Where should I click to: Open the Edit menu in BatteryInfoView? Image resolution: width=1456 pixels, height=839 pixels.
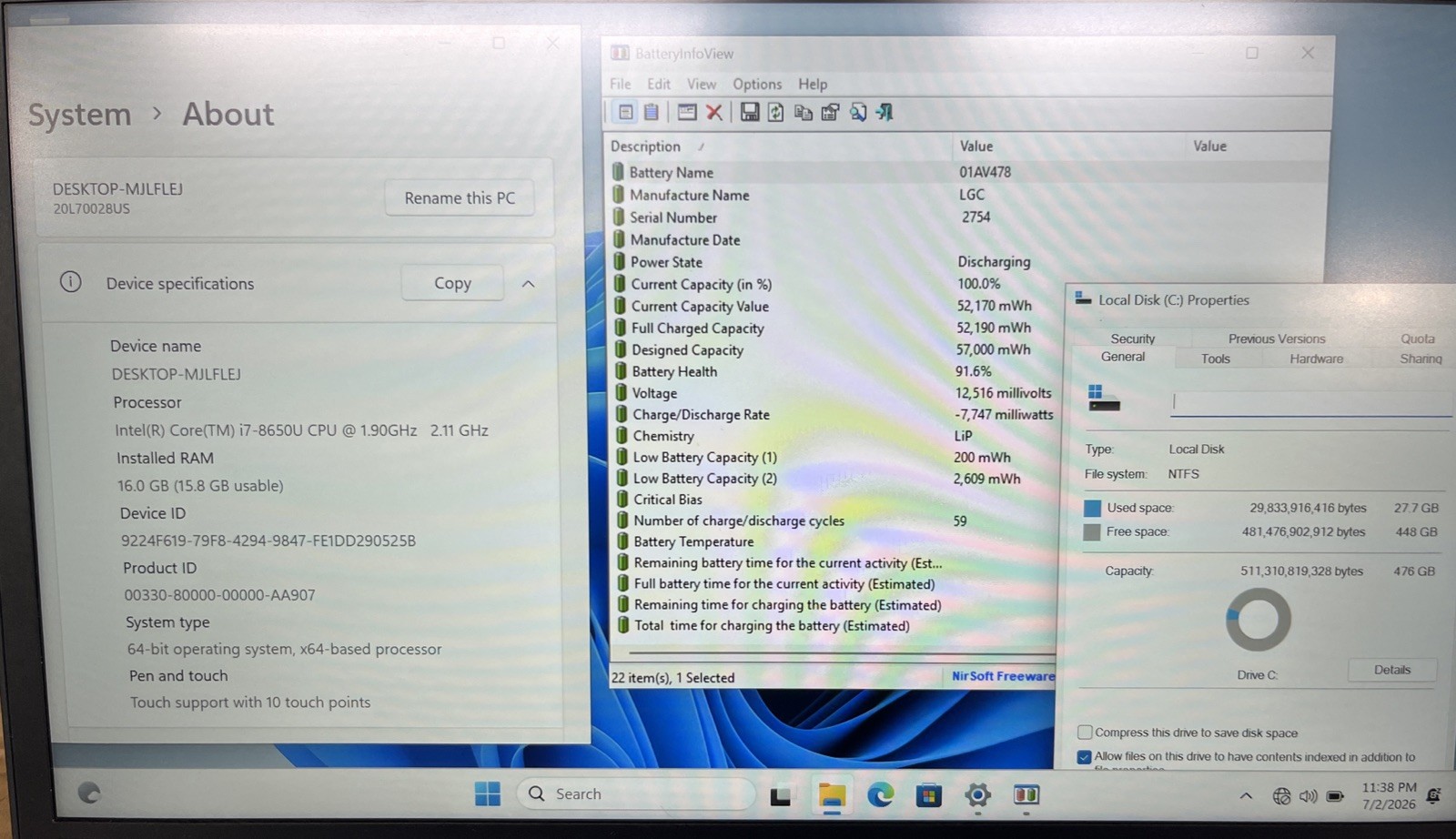pos(659,84)
